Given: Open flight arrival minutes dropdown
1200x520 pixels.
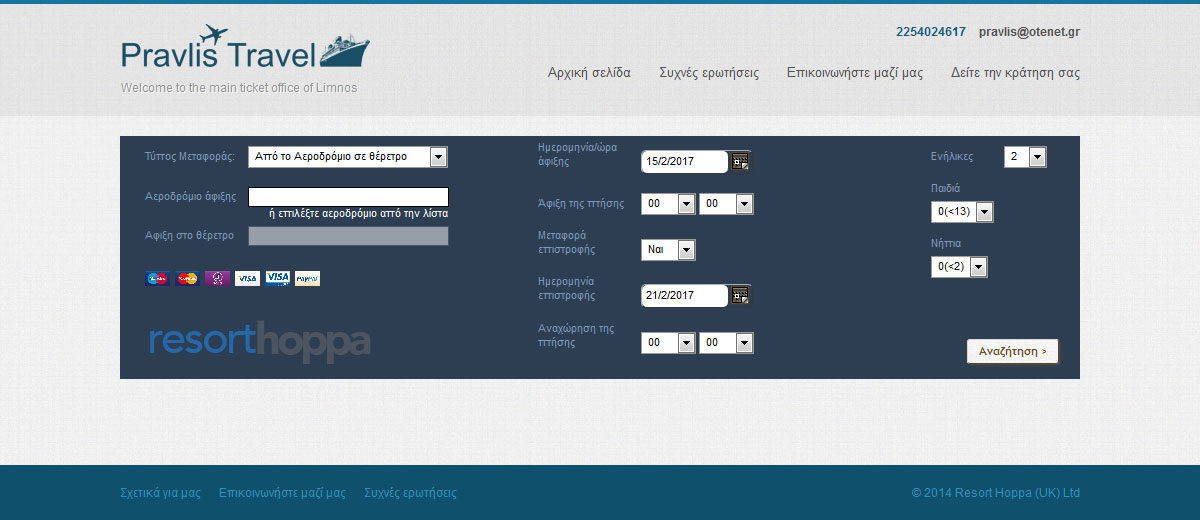Looking at the screenshot, I should click(x=726, y=204).
